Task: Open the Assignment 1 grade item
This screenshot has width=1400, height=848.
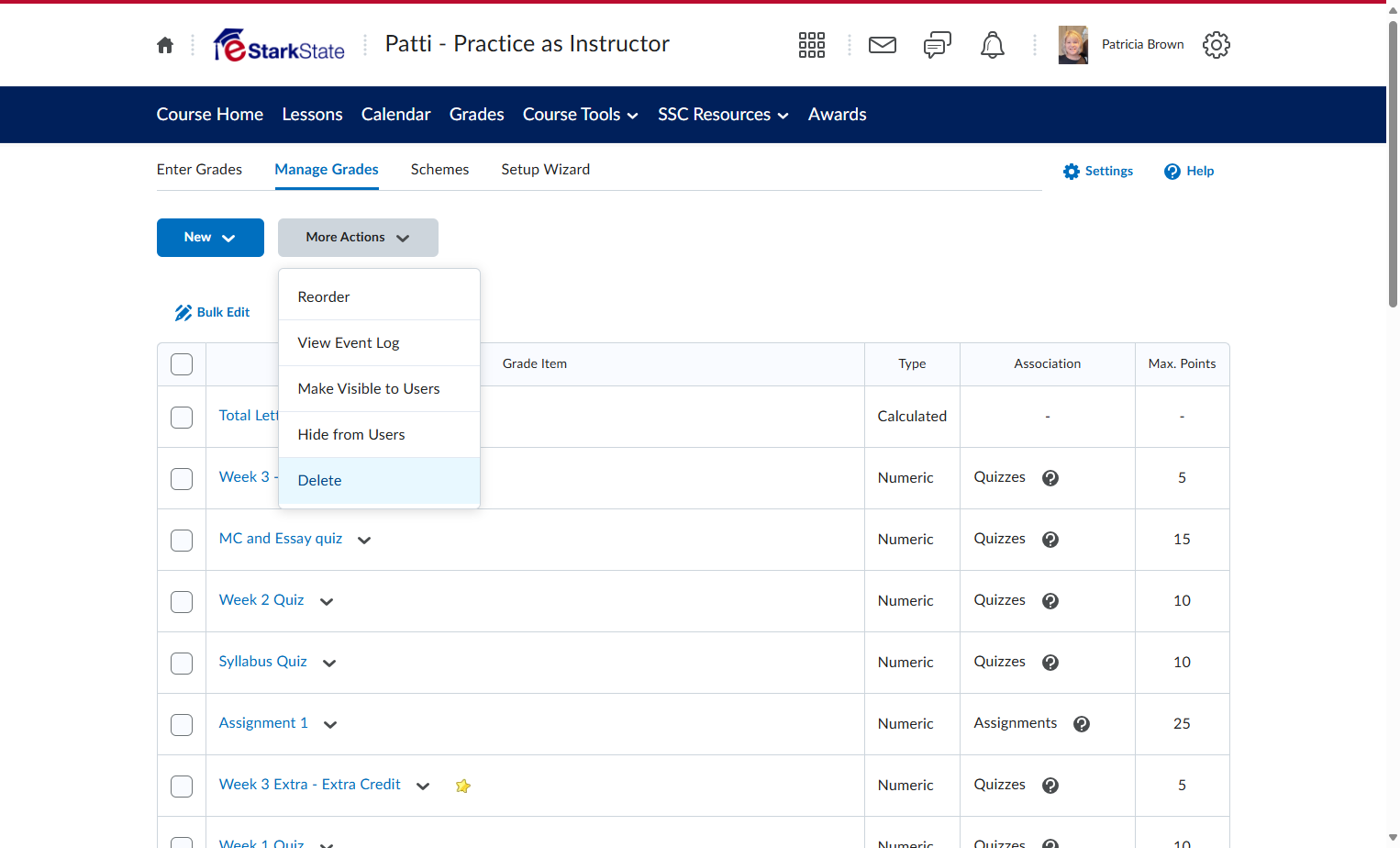Action: point(263,723)
